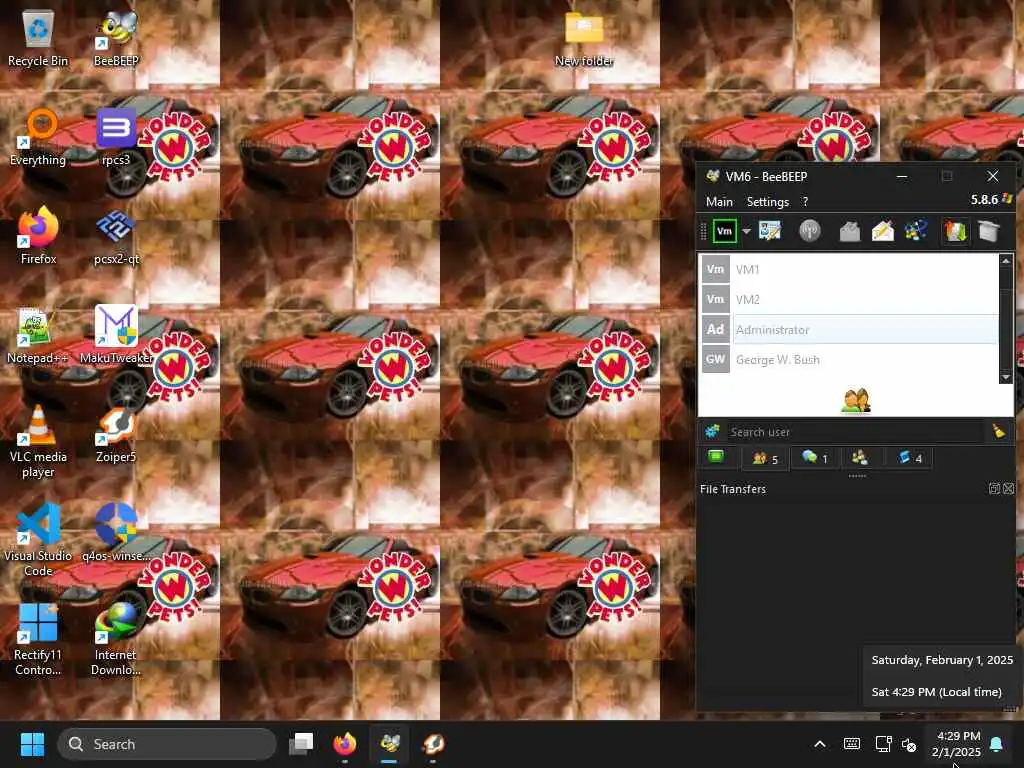Select the BeeBEEP desktop shortcut

coord(116,38)
